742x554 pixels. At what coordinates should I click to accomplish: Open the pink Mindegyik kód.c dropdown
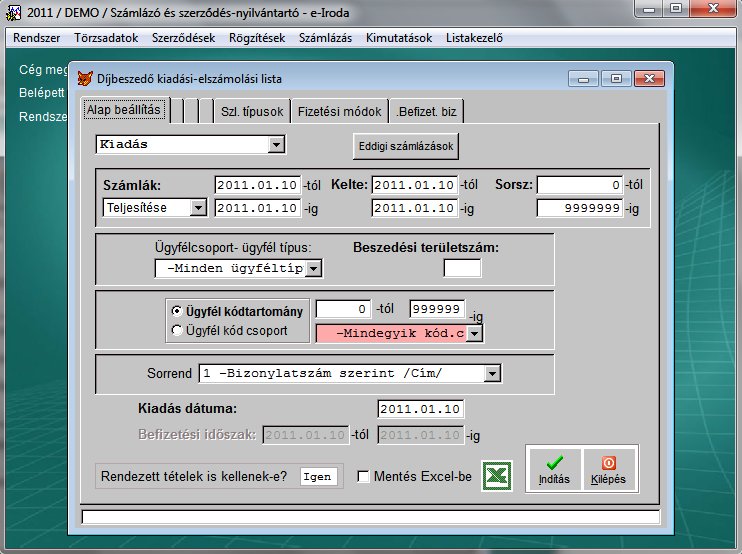click(x=474, y=333)
